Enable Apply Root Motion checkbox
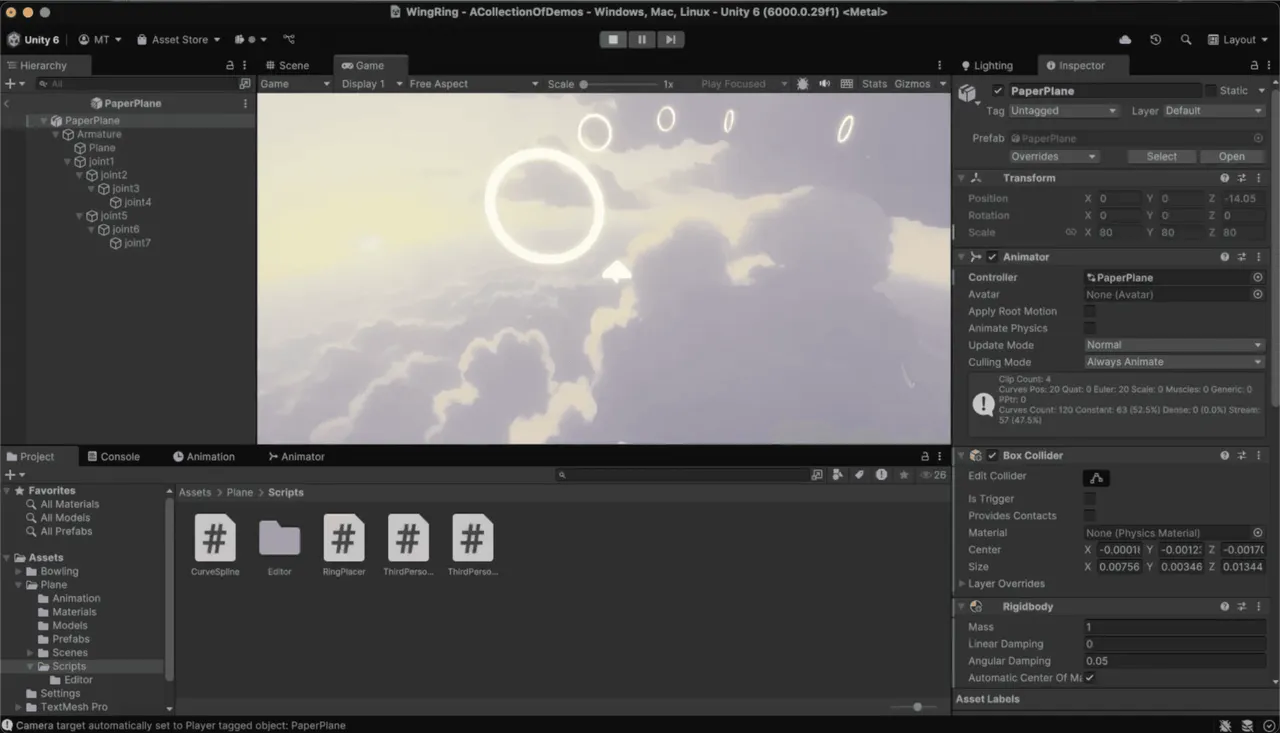Screen dimensions: 1280x733 (x=1090, y=311)
